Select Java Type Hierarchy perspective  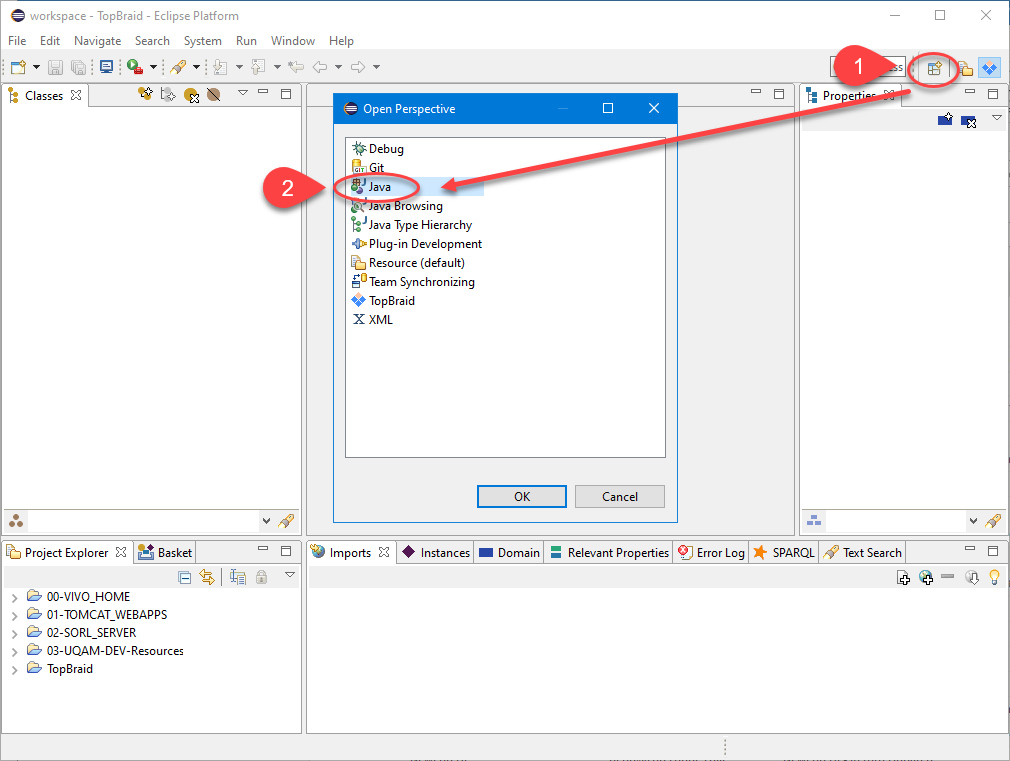pos(412,225)
